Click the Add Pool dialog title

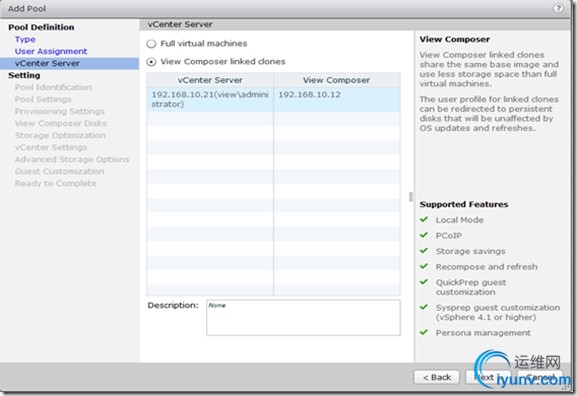coord(27,8)
